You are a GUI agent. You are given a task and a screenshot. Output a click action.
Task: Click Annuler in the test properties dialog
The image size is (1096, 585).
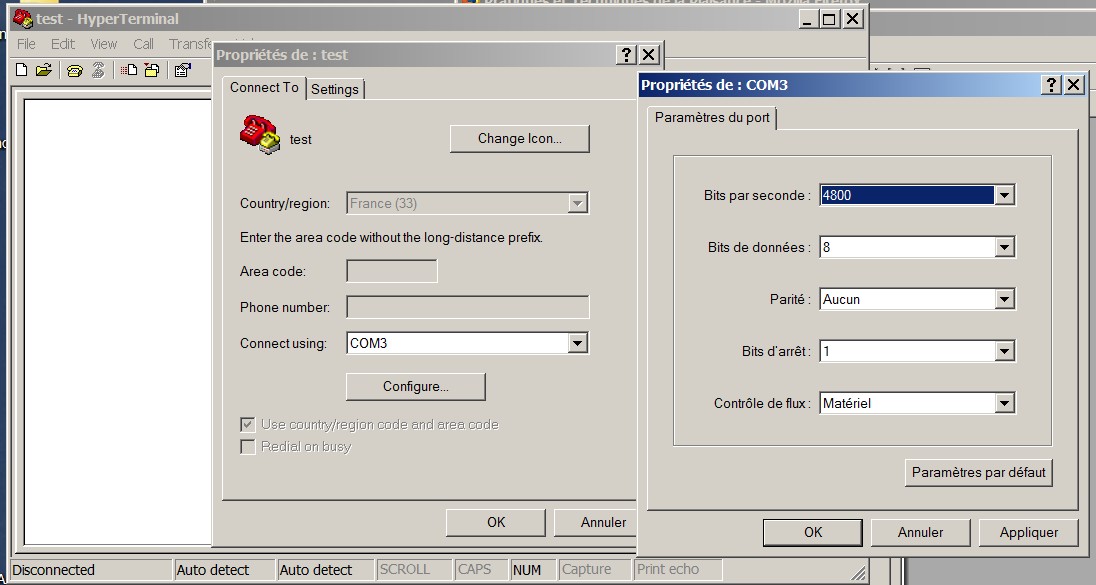pos(596,522)
